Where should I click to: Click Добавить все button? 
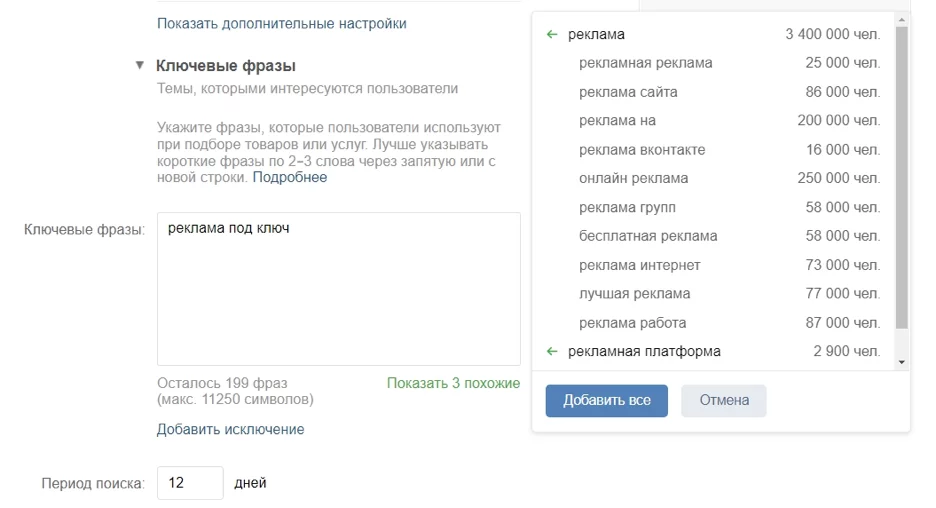pyautogui.click(x=606, y=401)
